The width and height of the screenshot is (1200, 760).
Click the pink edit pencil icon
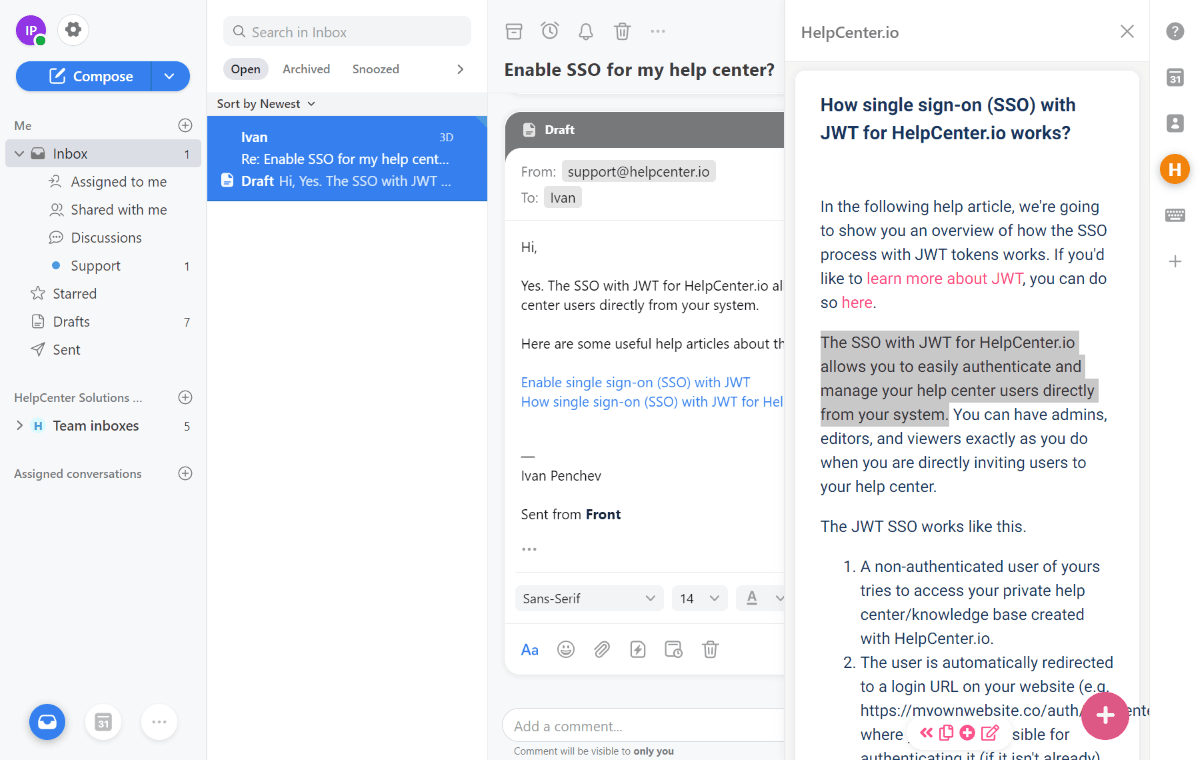(x=990, y=733)
